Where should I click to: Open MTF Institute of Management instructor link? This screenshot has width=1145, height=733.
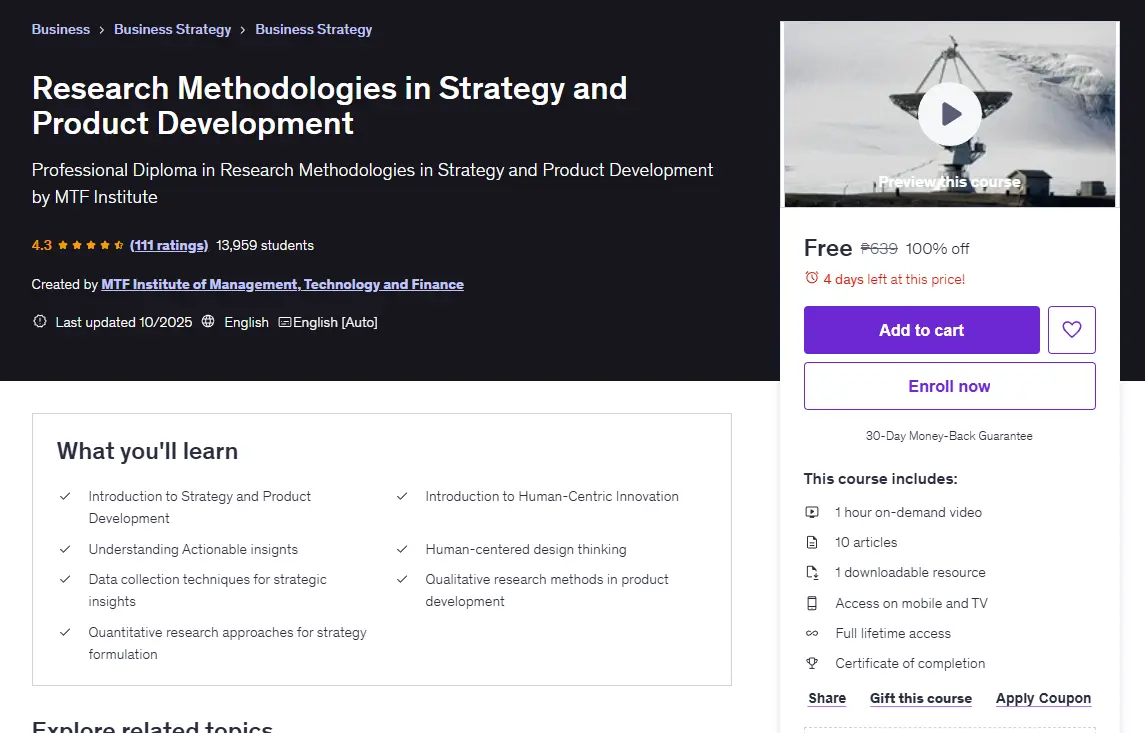[x=283, y=284]
